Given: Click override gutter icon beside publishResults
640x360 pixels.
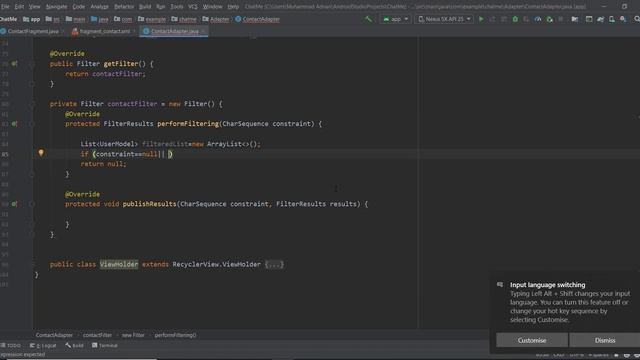Looking at the screenshot, I should click(14, 204).
